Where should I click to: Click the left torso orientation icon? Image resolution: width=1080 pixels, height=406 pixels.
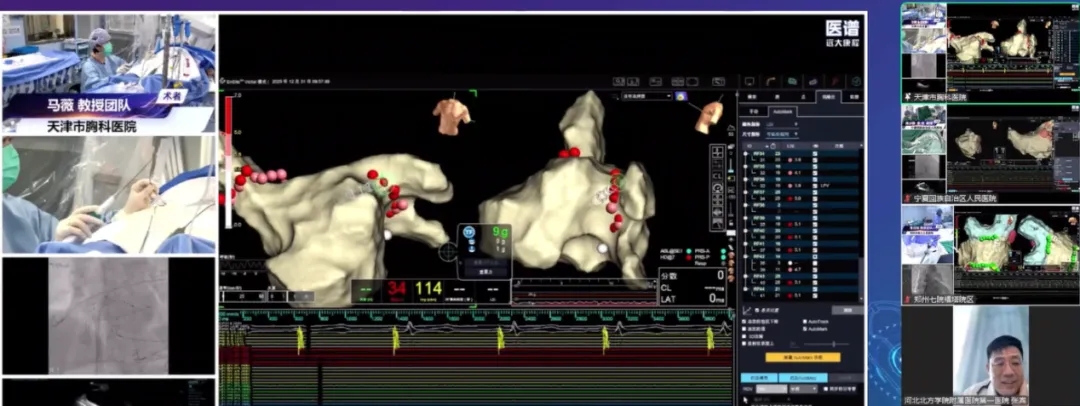coord(452,115)
